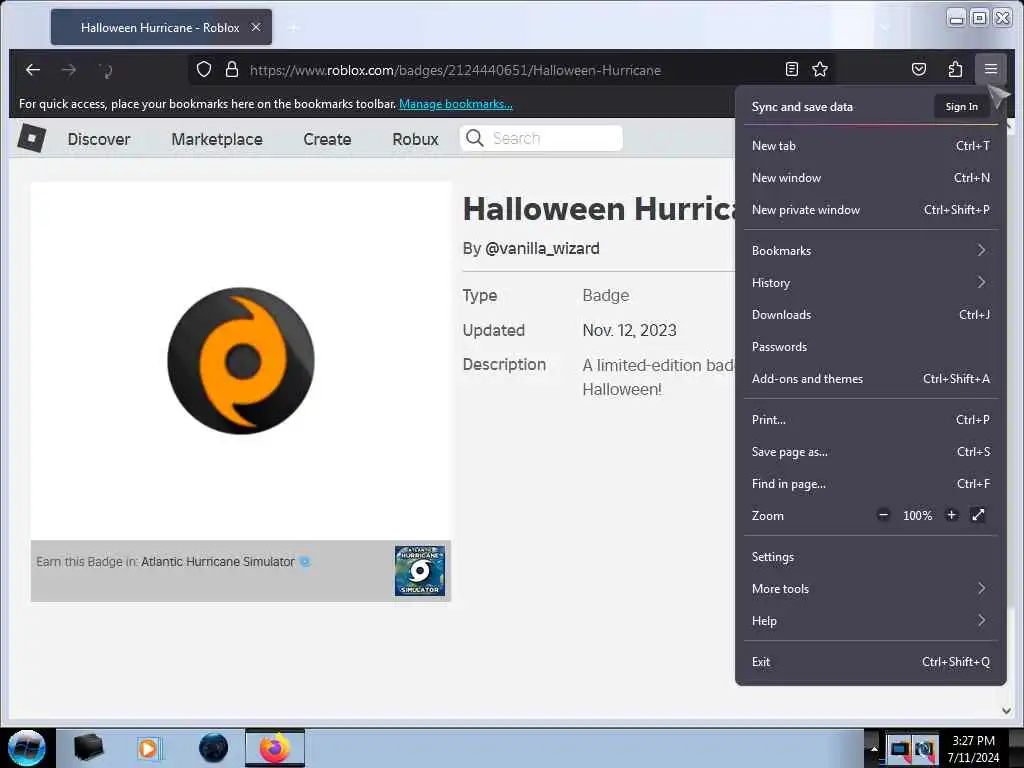Expand the Help submenu
Image resolution: width=1024 pixels, height=768 pixels.
[x=871, y=620]
